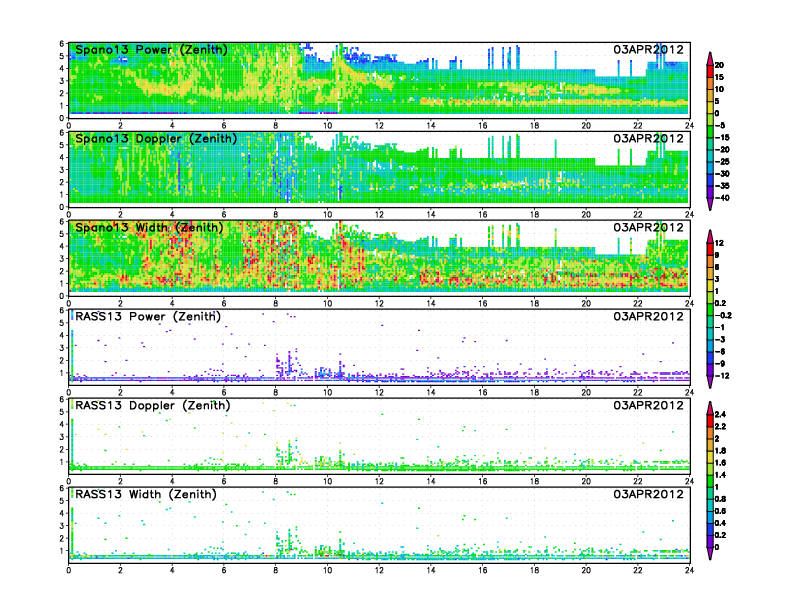The image size is (792, 612).
Task: Click the 20 label on the top colorbar
Action: (719, 65)
